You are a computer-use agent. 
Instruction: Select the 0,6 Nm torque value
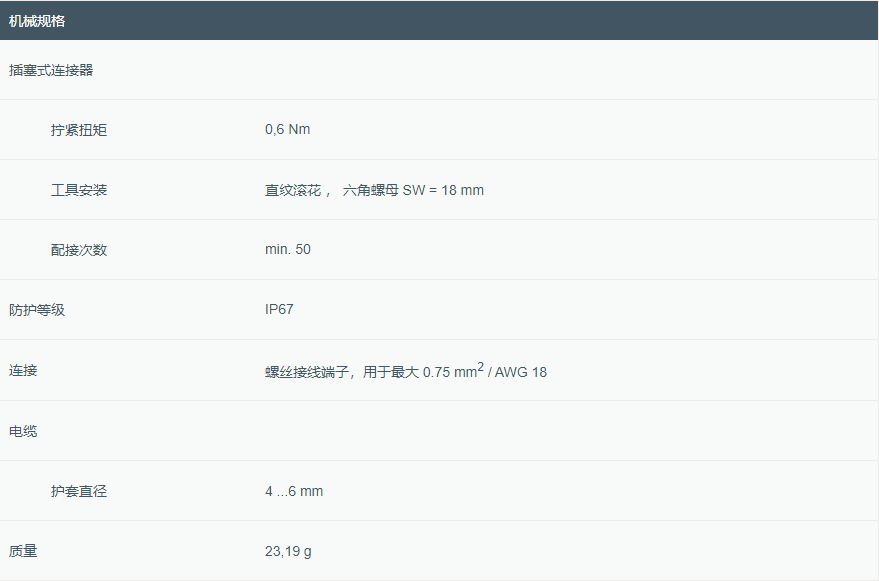pyautogui.click(x=288, y=130)
